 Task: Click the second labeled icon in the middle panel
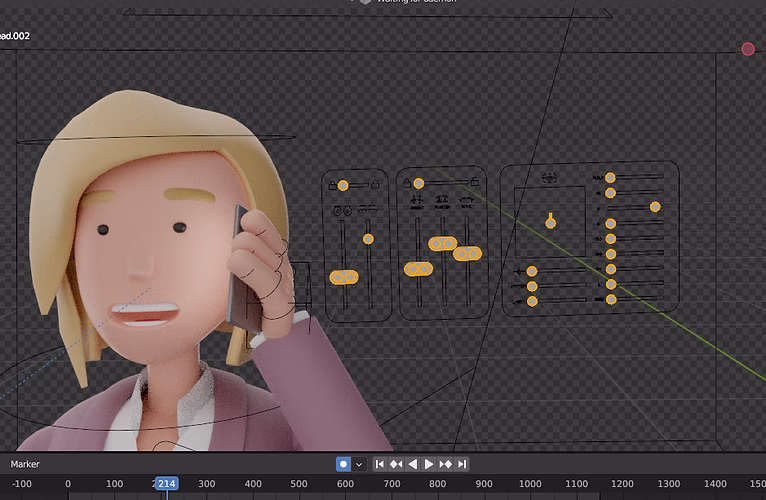[x=442, y=201]
